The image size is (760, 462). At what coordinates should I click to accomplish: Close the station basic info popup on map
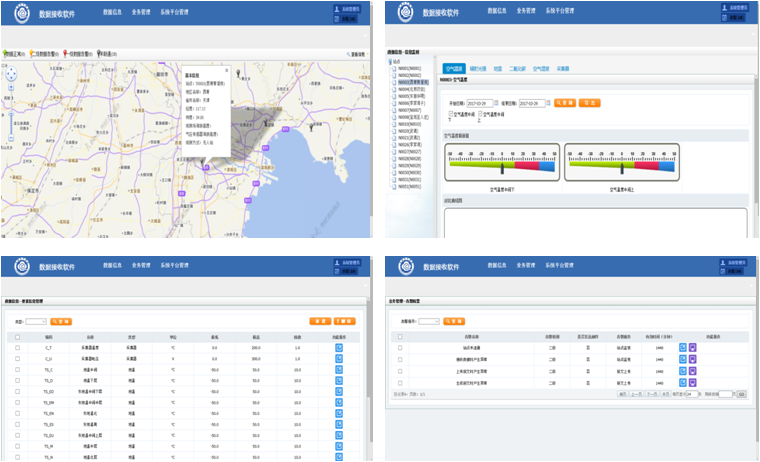pos(226,70)
